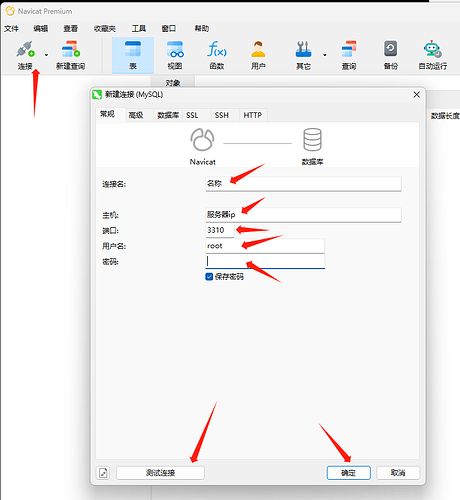Image resolution: width=460 pixels, height=500 pixels.
Task: Open the 文件 menu
Action: [11, 29]
